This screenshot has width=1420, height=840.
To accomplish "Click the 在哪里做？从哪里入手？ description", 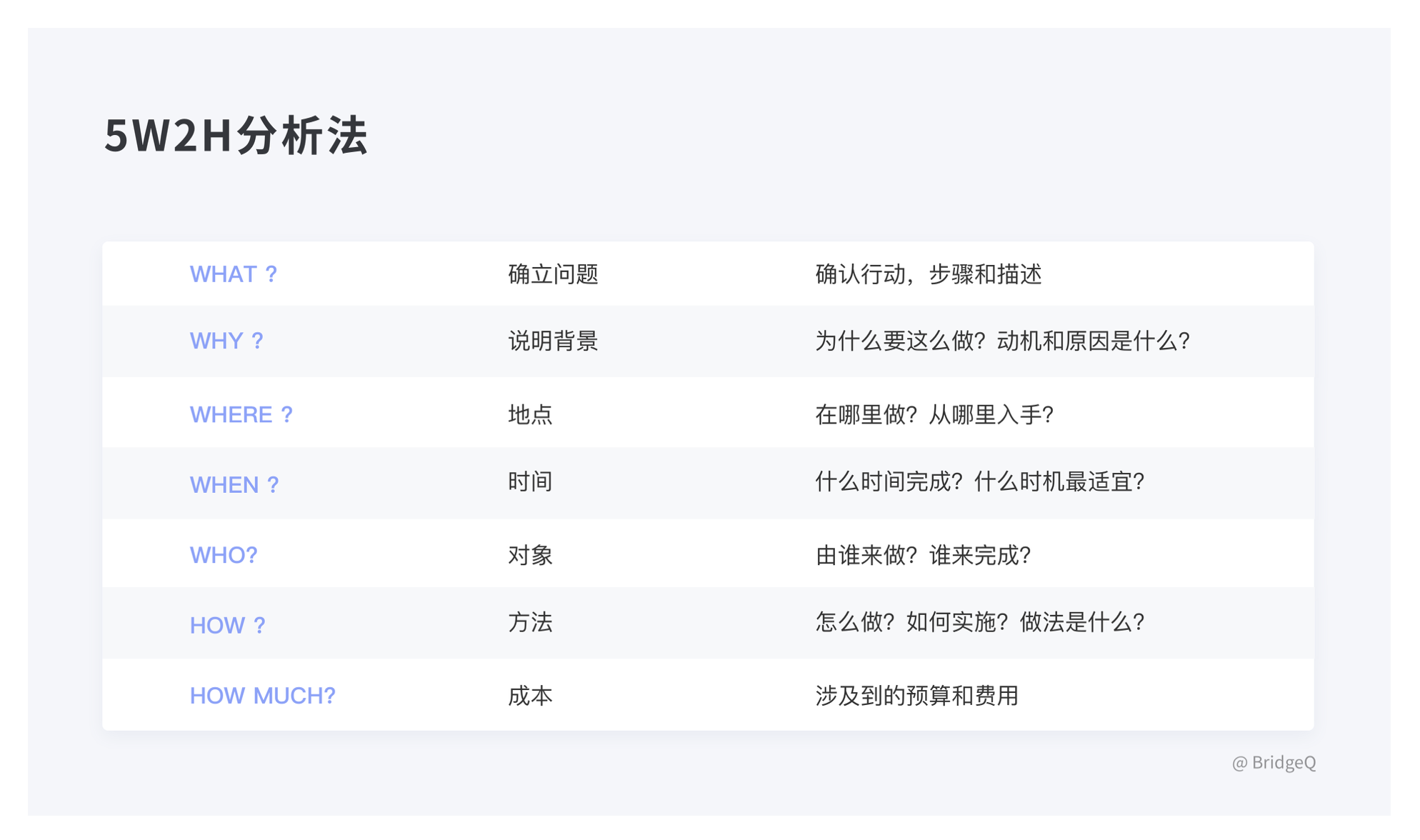I will coord(934,414).
